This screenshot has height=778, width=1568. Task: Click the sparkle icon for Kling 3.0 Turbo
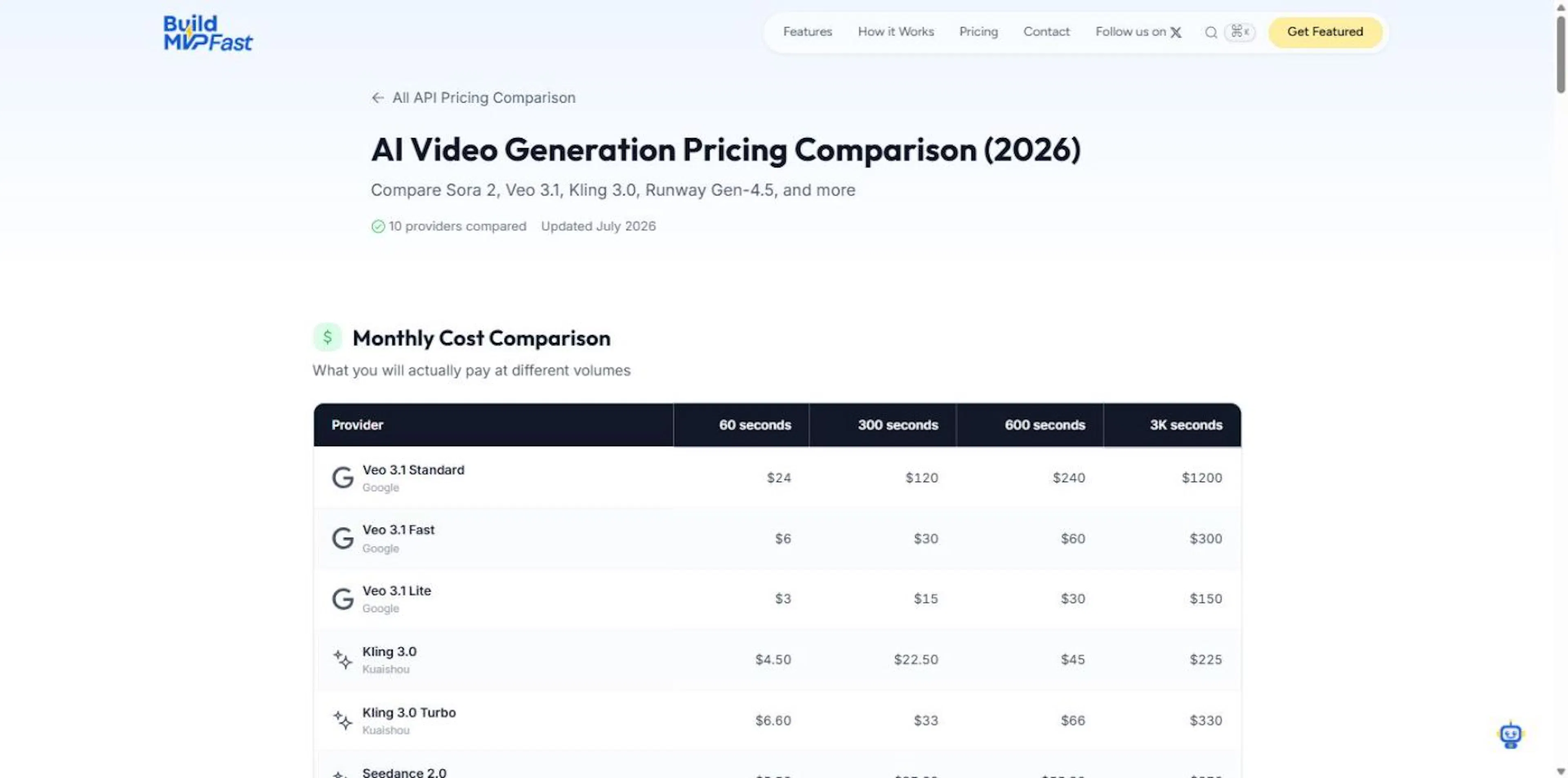343,720
